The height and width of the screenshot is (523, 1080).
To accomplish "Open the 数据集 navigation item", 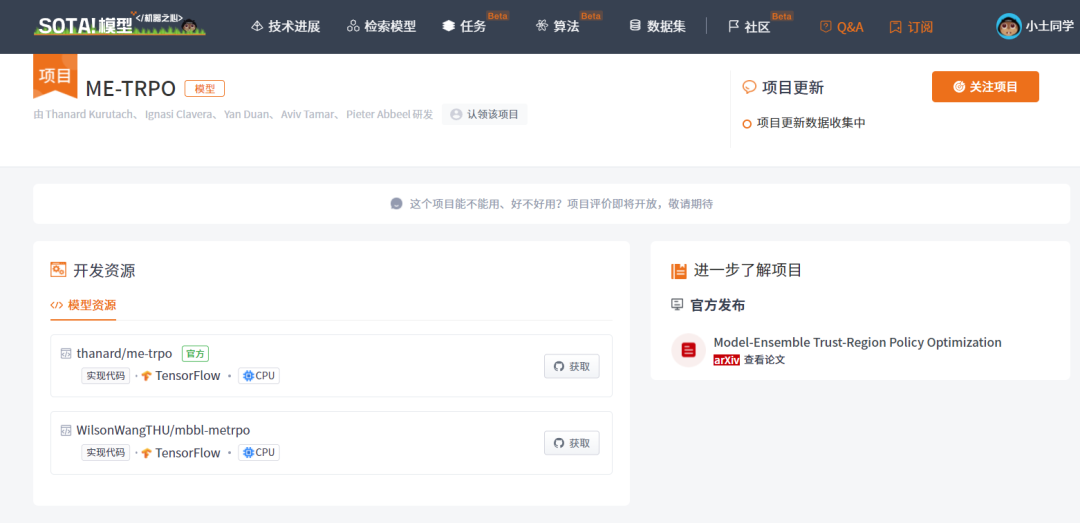I will point(657,27).
